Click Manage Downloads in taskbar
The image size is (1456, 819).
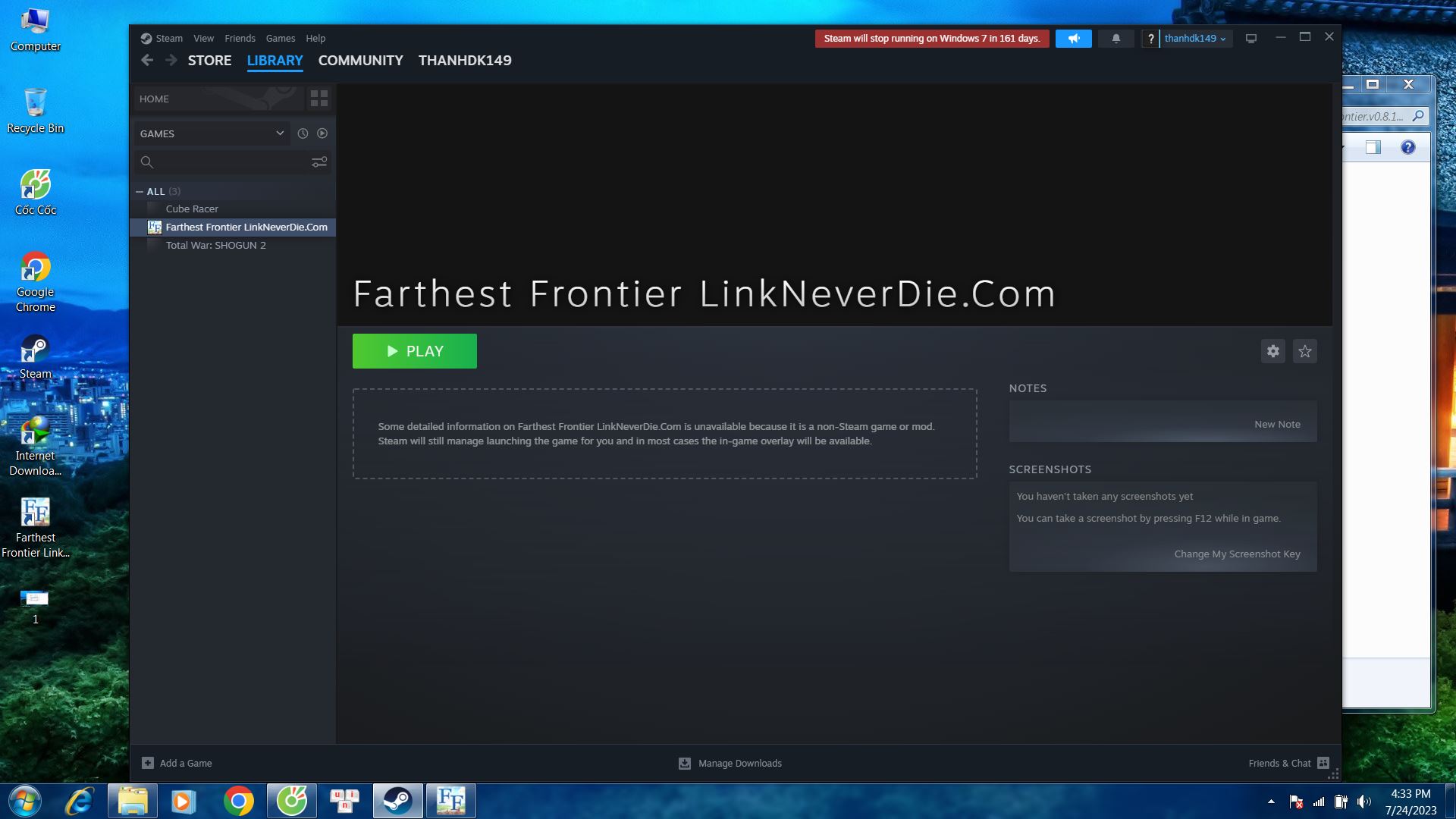click(x=740, y=762)
